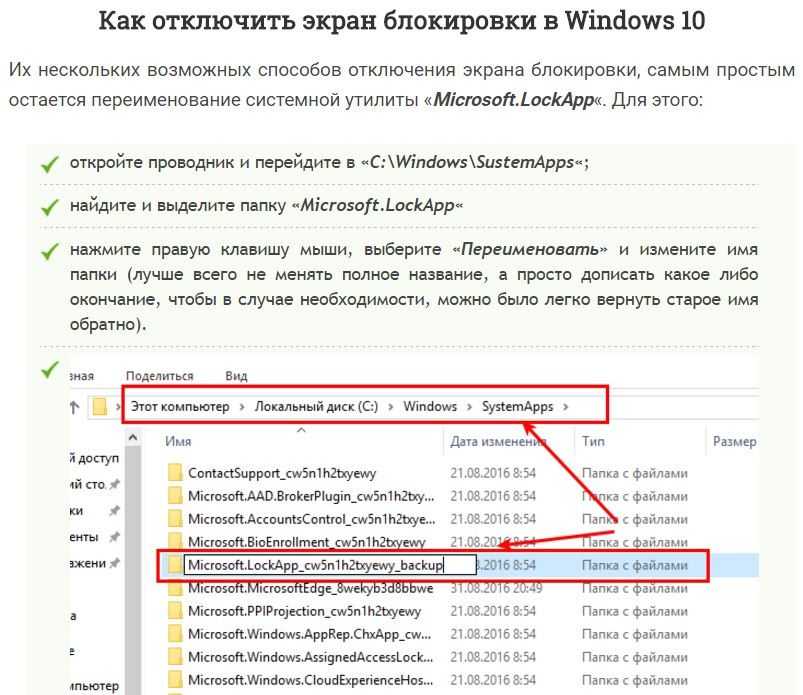Viewport: 803px width, 695px height.
Task: Click the 31.08.2016 20:49 date cell
Action: coord(496,588)
